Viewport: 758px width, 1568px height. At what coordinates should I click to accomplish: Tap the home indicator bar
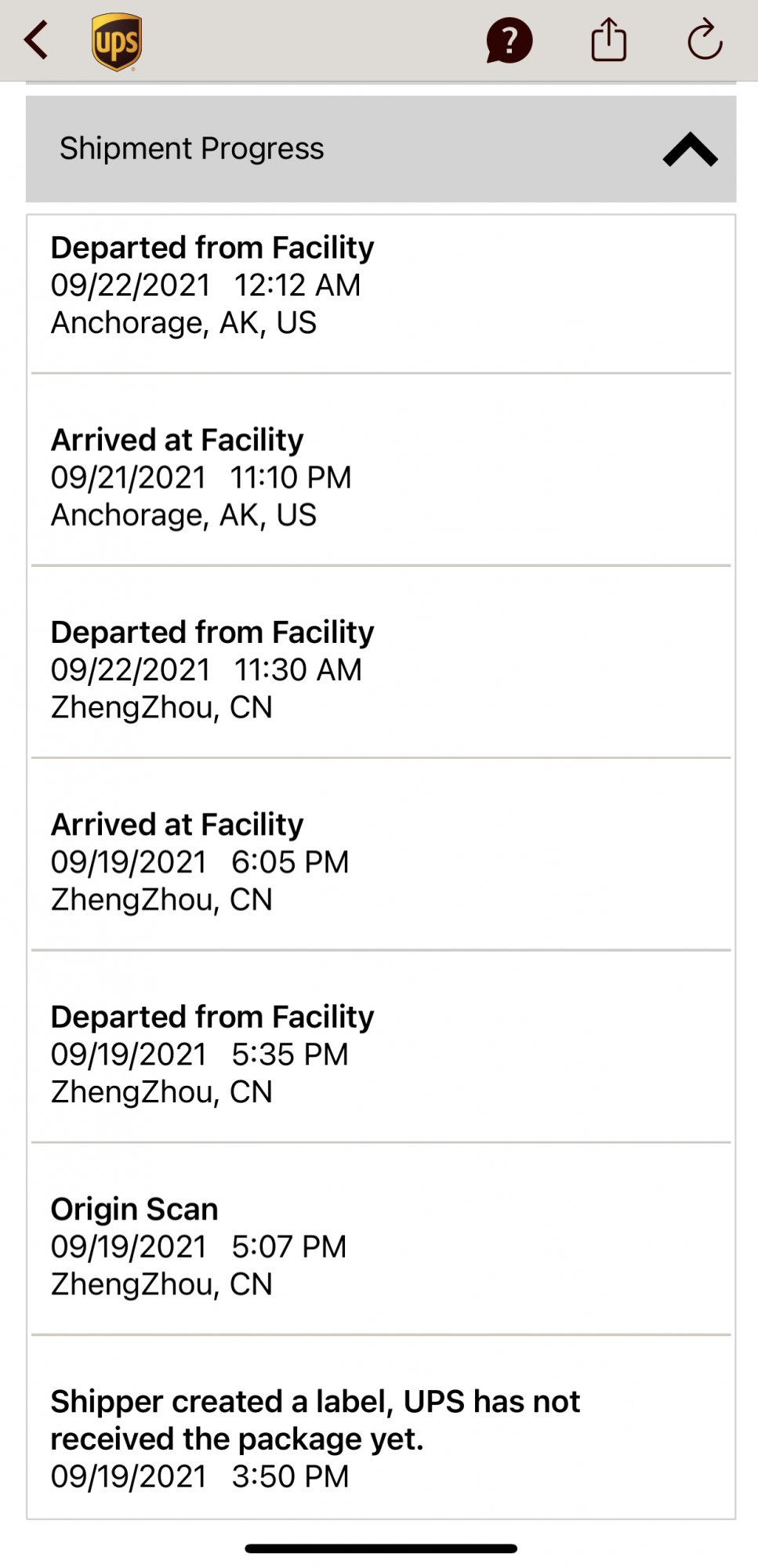point(381,1548)
